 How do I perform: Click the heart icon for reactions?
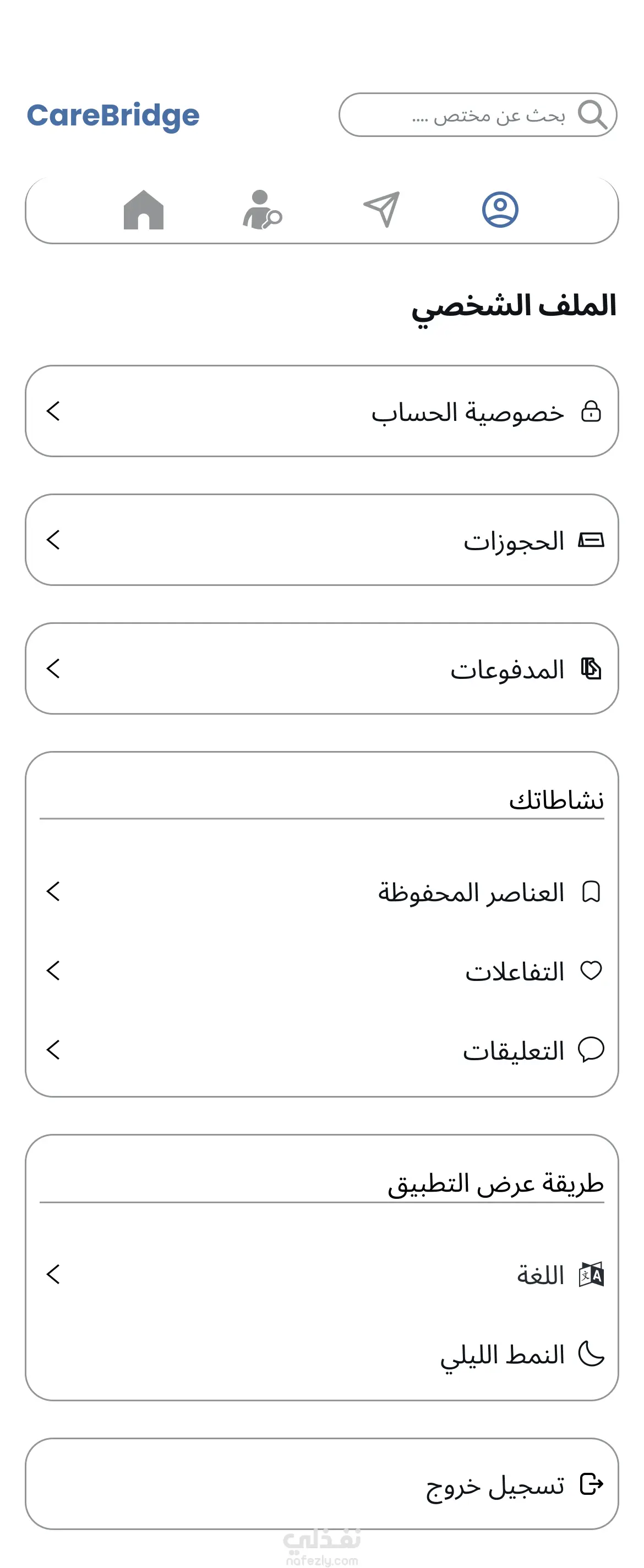coord(591,971)
